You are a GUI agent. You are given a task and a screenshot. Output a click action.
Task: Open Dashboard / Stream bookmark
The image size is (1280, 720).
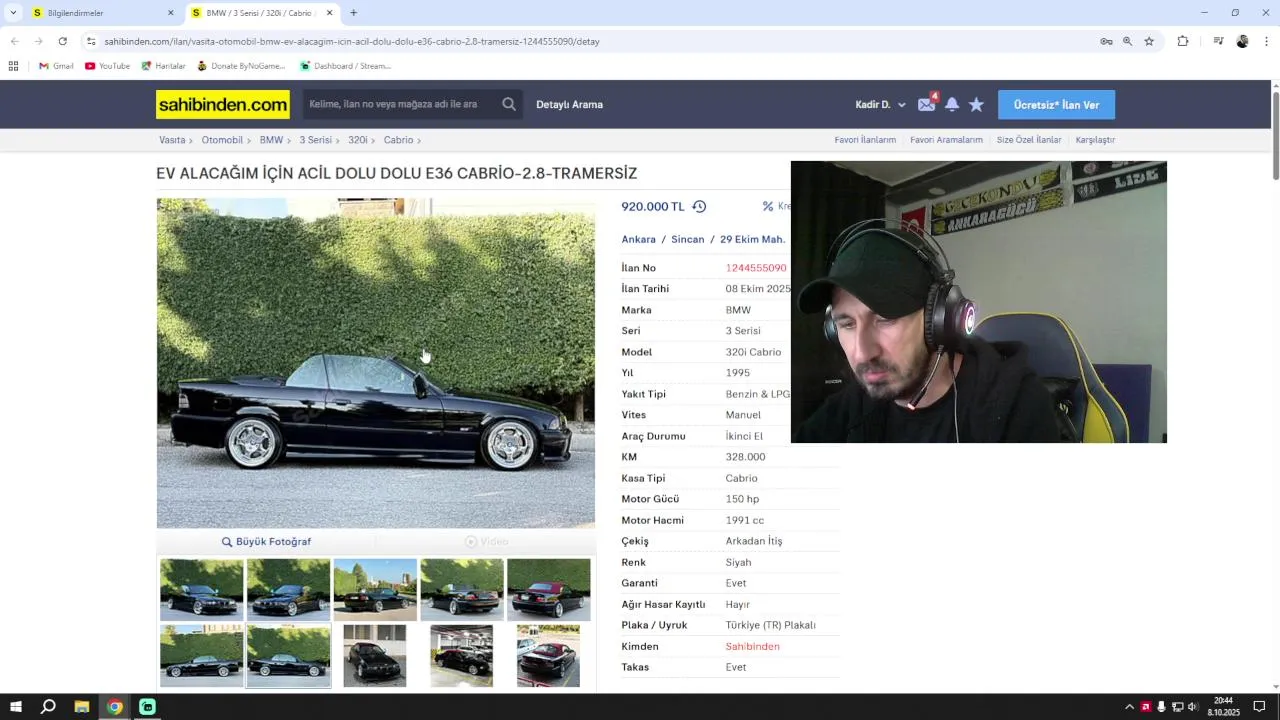tap(345, 66)
